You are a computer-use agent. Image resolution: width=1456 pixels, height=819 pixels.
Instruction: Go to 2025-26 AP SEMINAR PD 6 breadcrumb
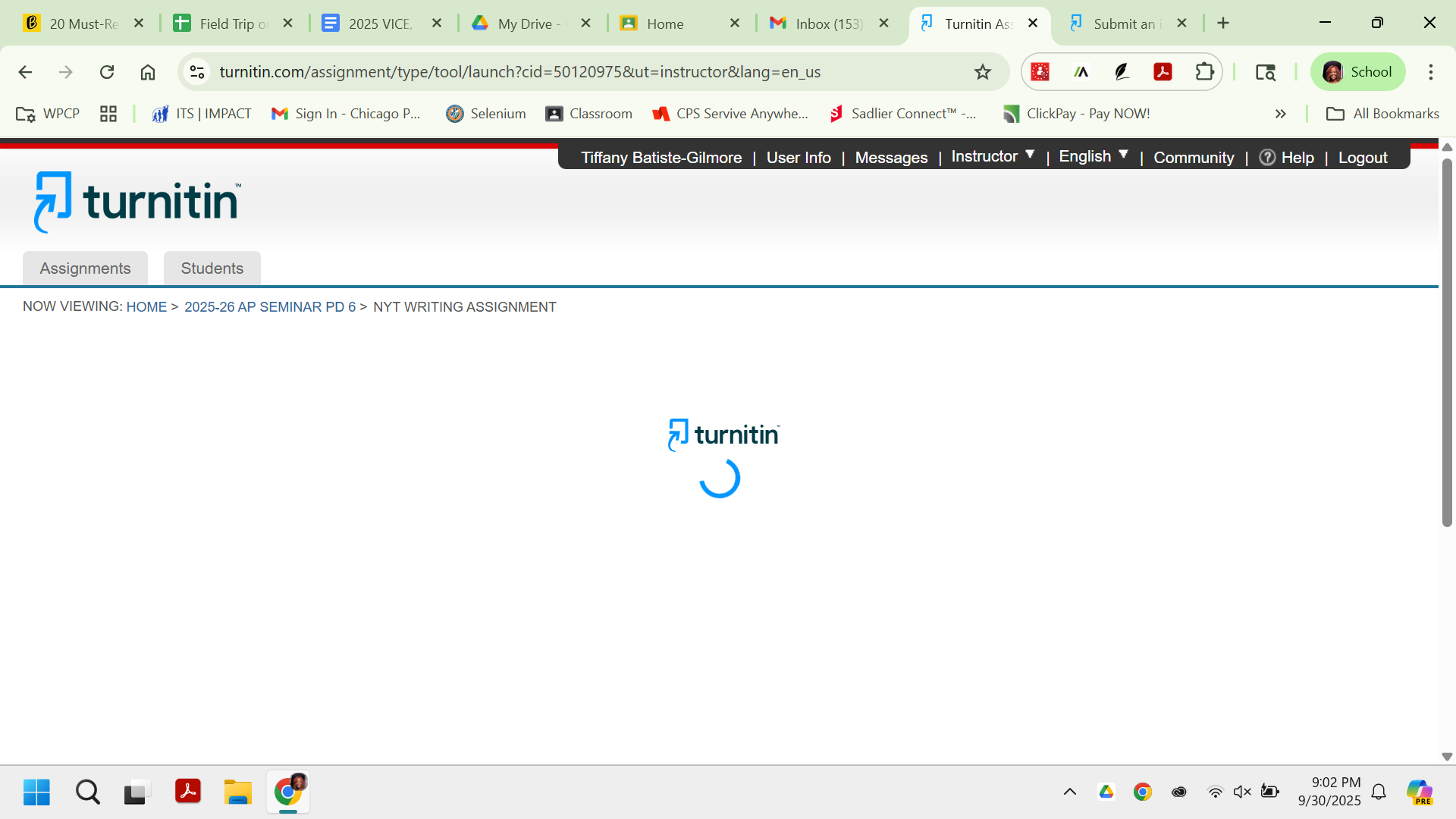270,307
